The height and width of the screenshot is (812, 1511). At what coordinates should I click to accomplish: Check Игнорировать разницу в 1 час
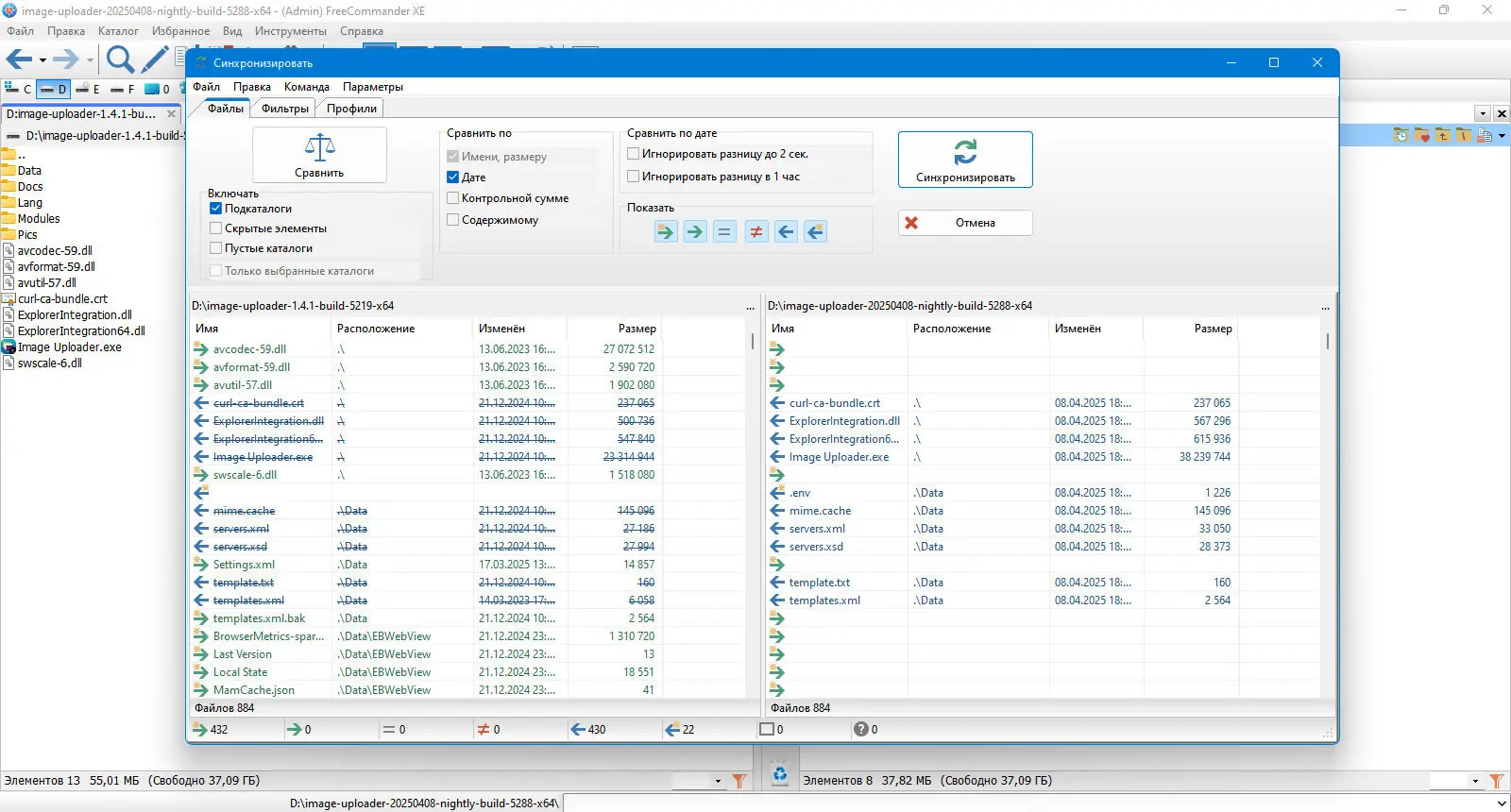coord(634,177)
